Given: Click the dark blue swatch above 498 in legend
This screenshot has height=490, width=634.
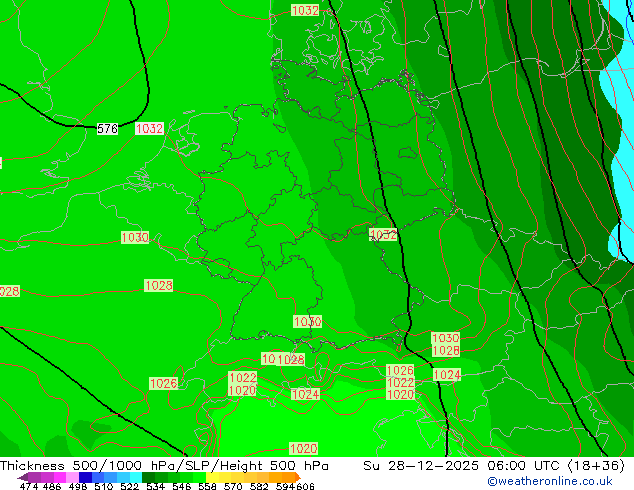Looking at the screenshot, I should [85, 477].
